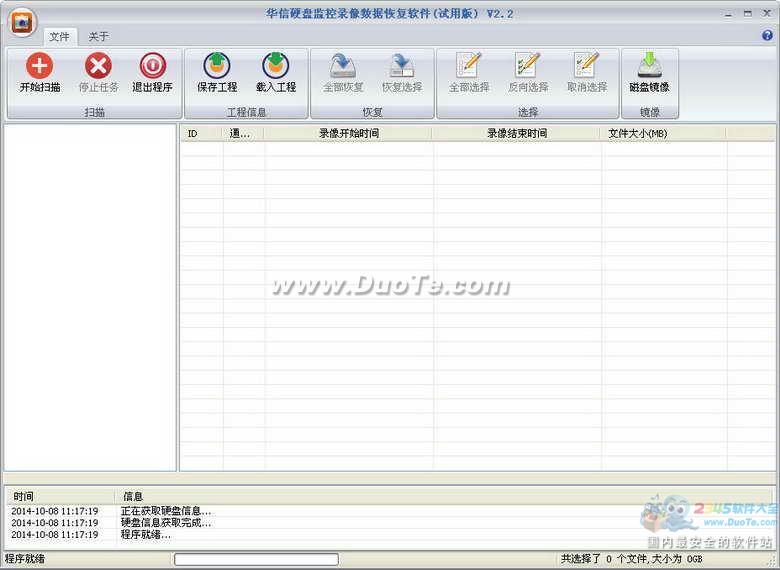Click the 停止任务 stop task icon

click(x=98, y=66)
